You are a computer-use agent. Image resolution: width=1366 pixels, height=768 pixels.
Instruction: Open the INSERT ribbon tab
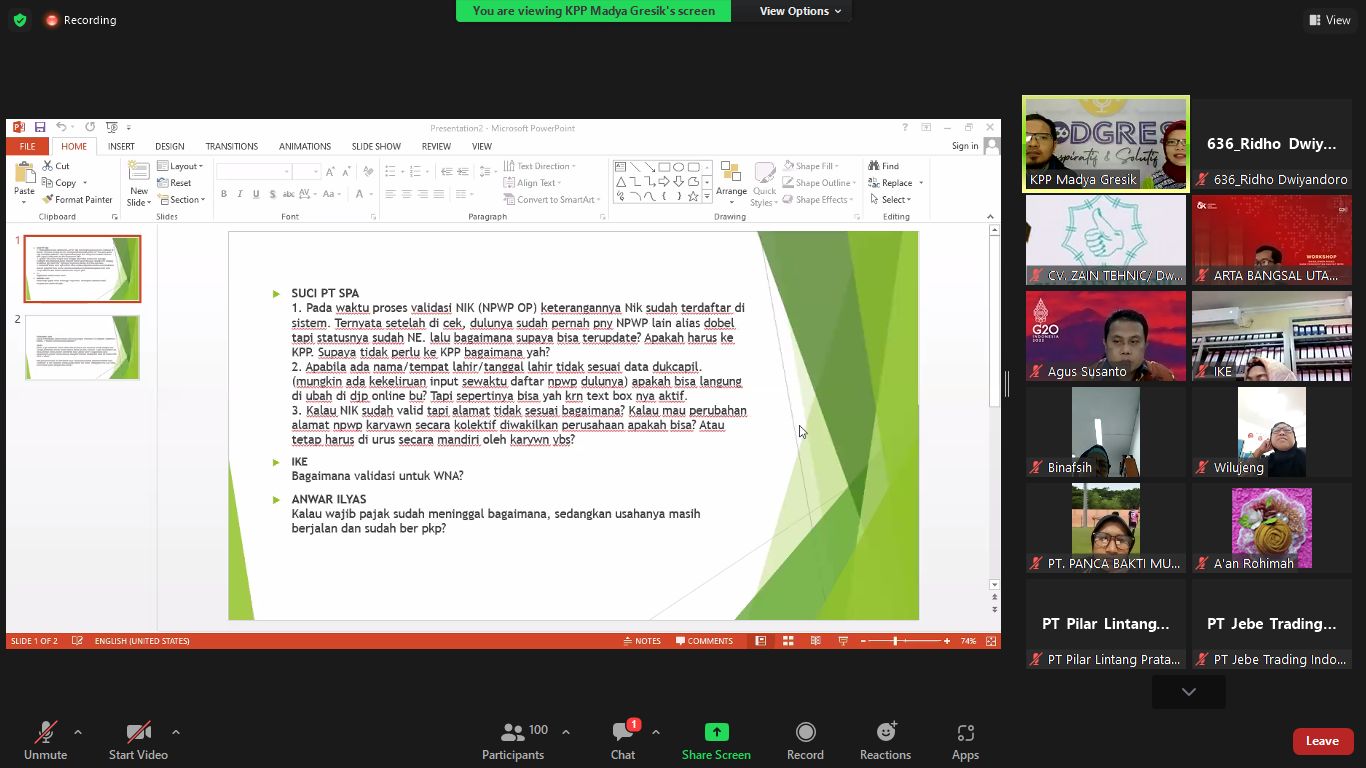[121, 146]
